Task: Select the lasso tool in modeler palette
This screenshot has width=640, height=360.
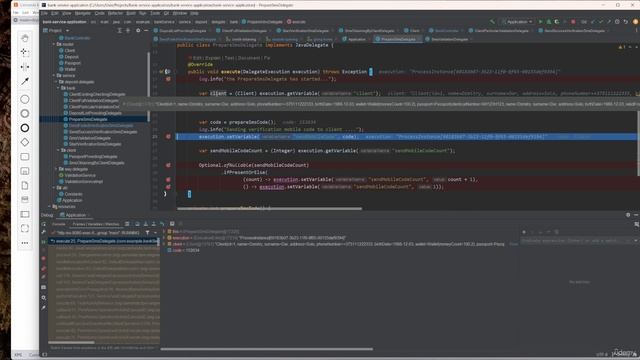Action: (x=25, y=52)
